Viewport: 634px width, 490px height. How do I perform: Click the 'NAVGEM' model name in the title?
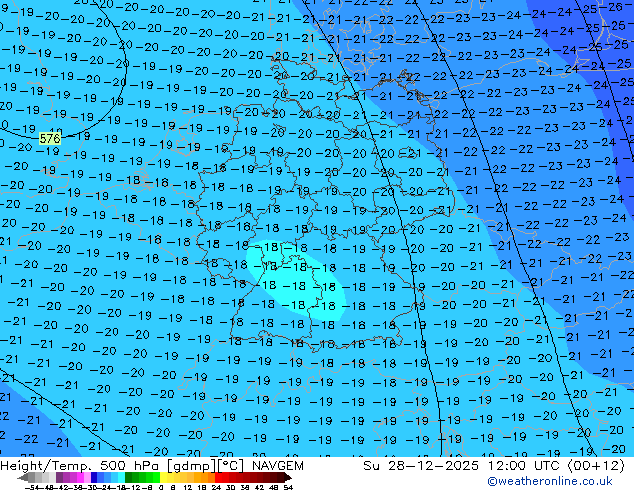pyautogui.click(x=277, y=466)
